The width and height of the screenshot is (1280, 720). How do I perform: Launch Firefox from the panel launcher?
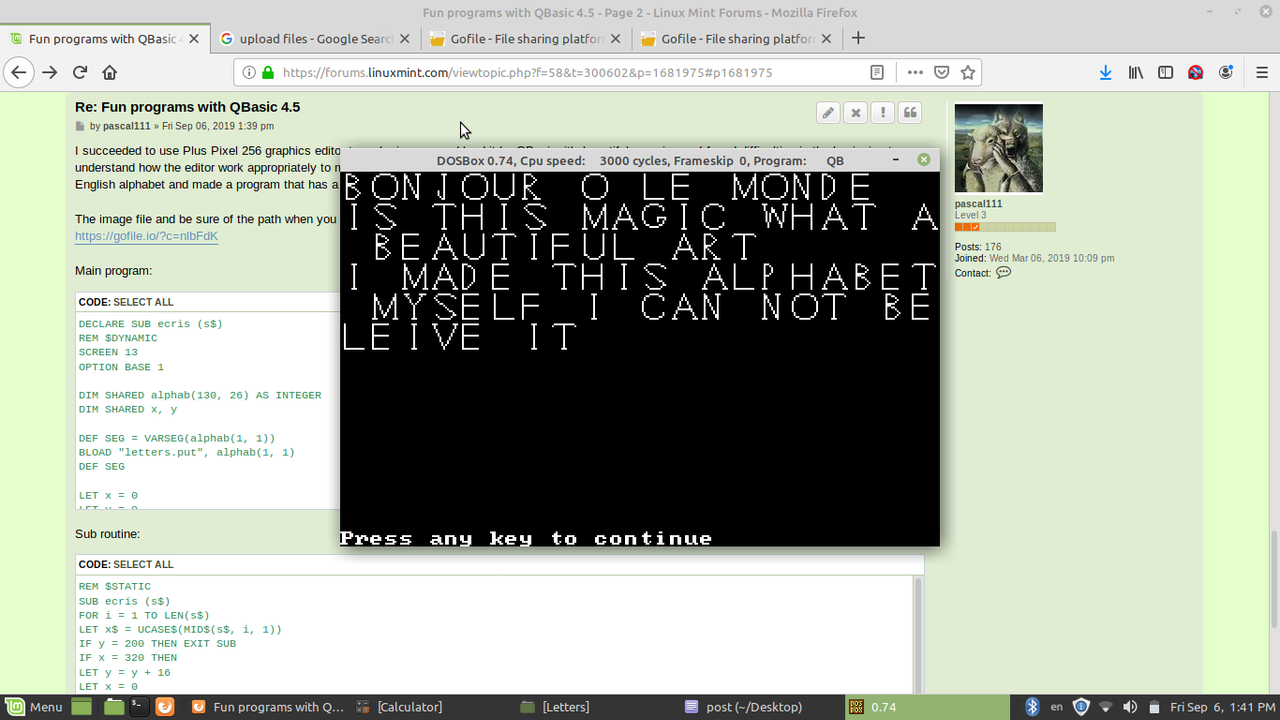tap(165, 706)
